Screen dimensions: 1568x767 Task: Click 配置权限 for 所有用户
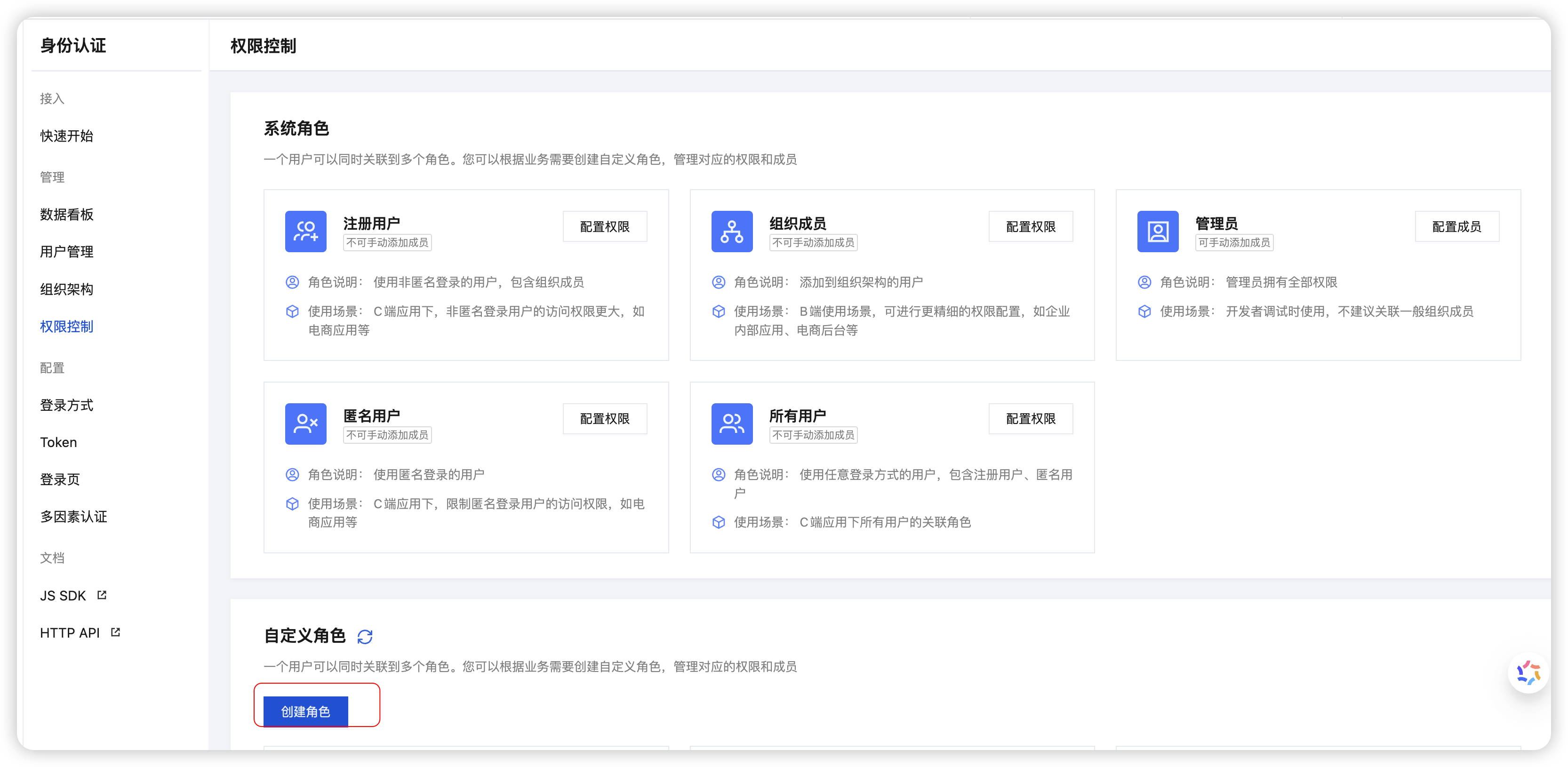coord(1031,418)
